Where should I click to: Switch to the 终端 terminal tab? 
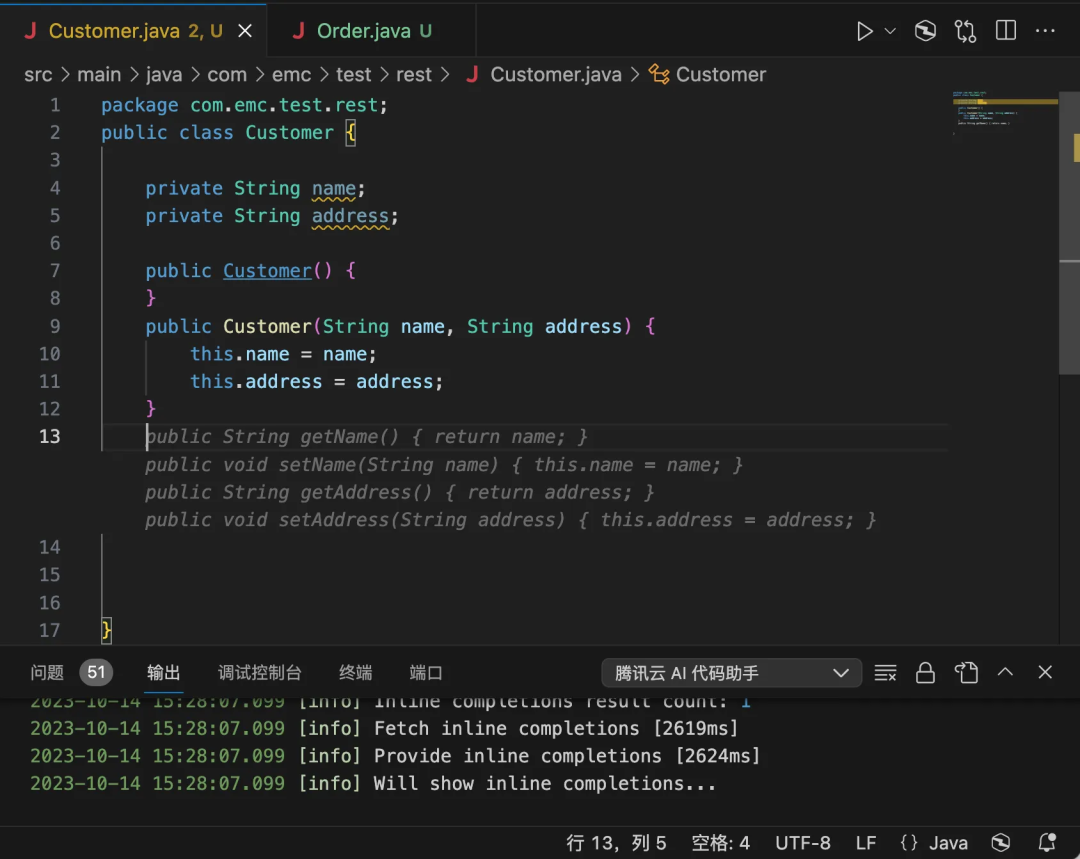[x=355, y=672]
